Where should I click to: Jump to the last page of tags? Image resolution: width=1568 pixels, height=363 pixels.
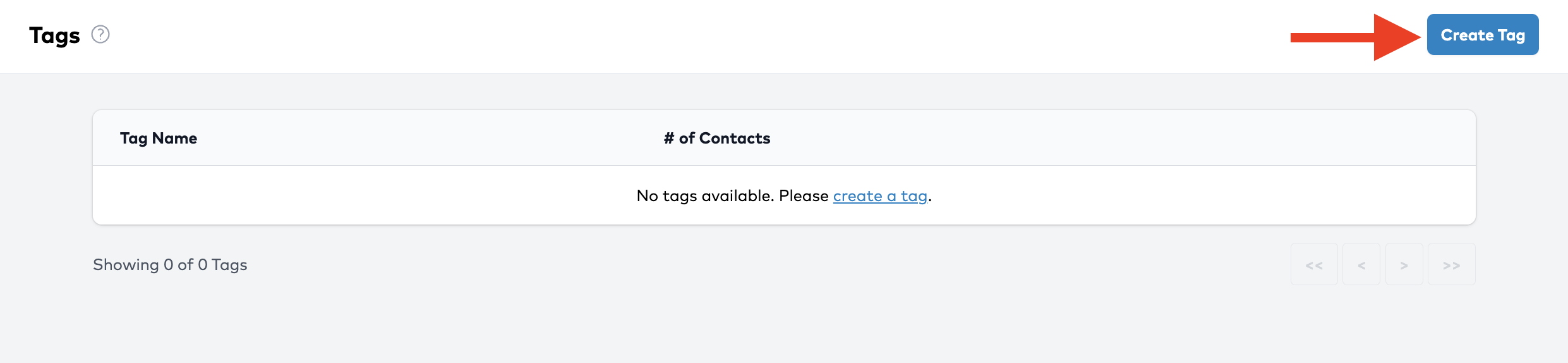[1451, 265]
